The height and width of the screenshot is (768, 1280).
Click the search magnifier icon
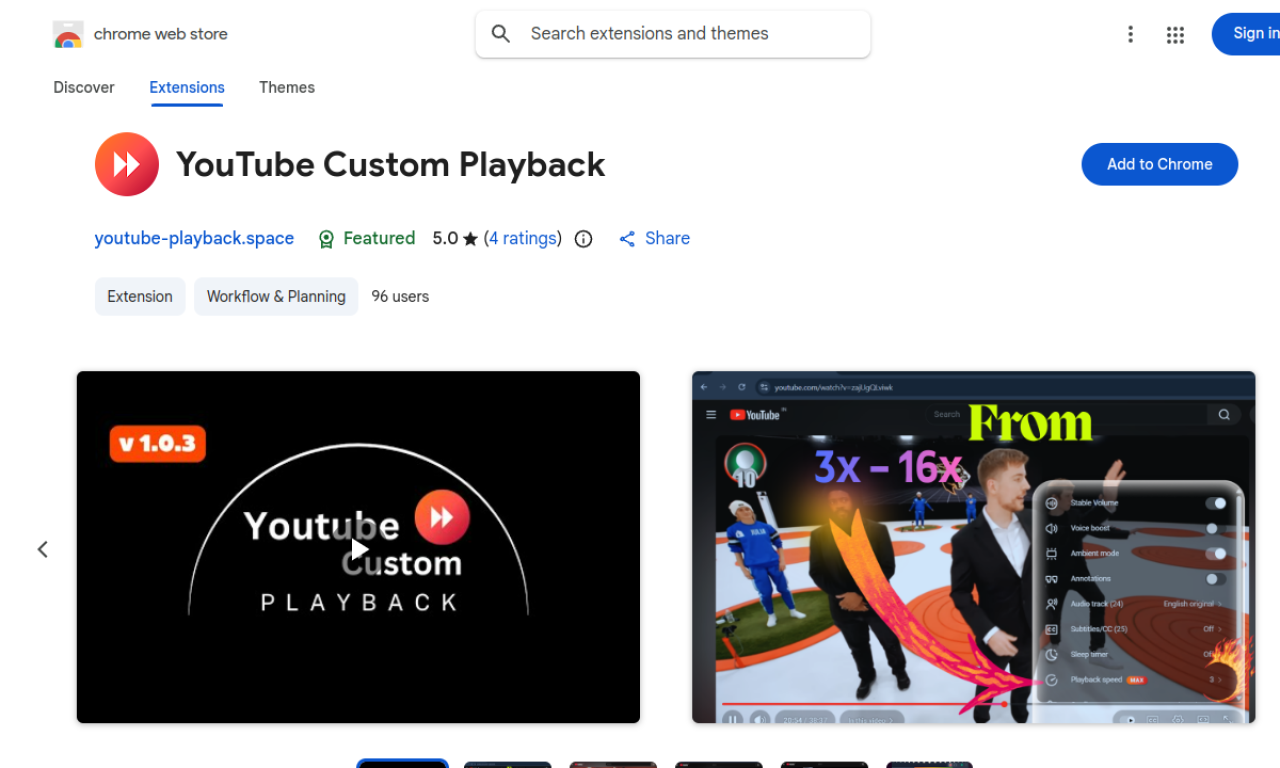500,33
